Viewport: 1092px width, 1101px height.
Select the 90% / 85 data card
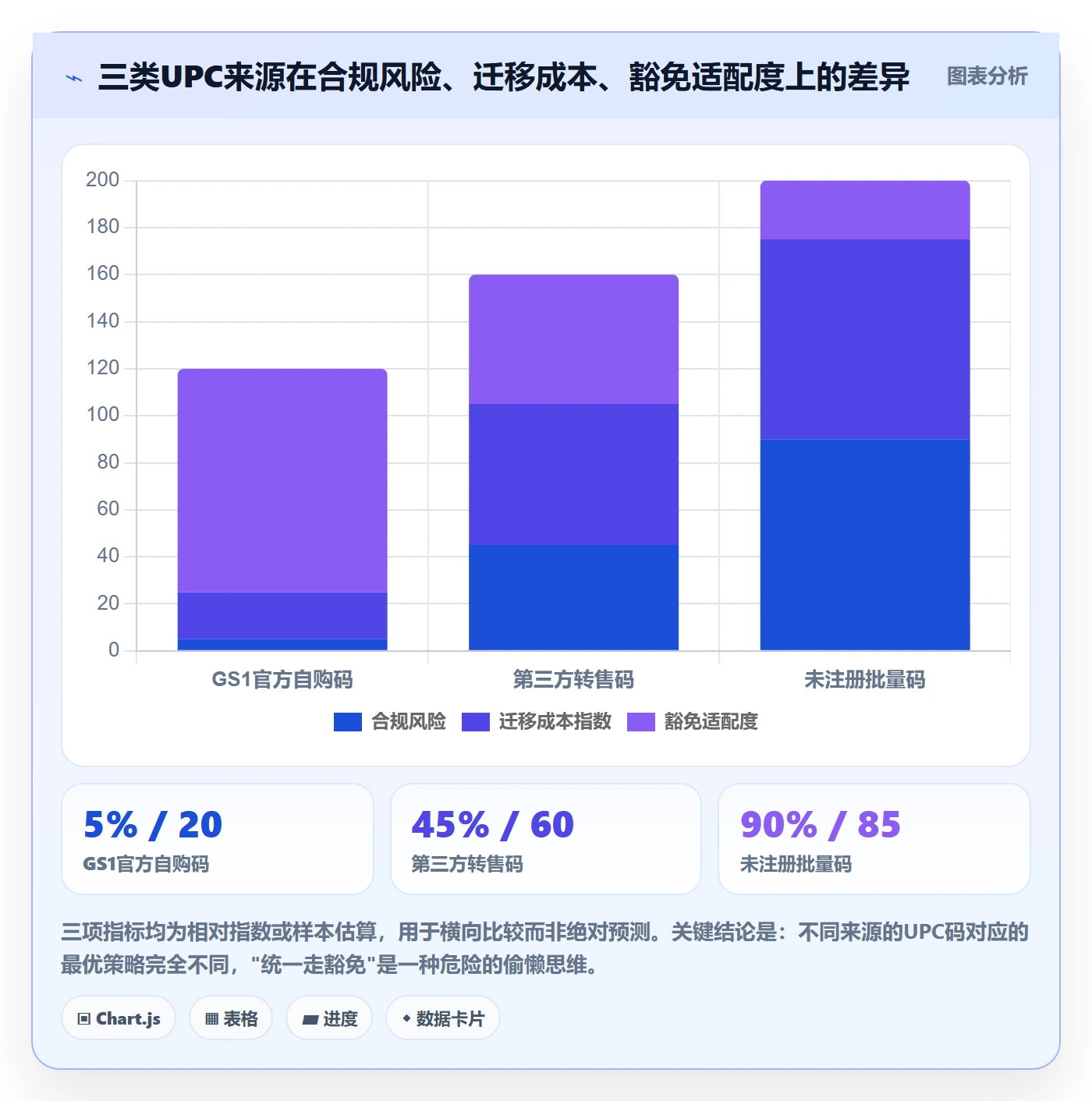point(874,839)
